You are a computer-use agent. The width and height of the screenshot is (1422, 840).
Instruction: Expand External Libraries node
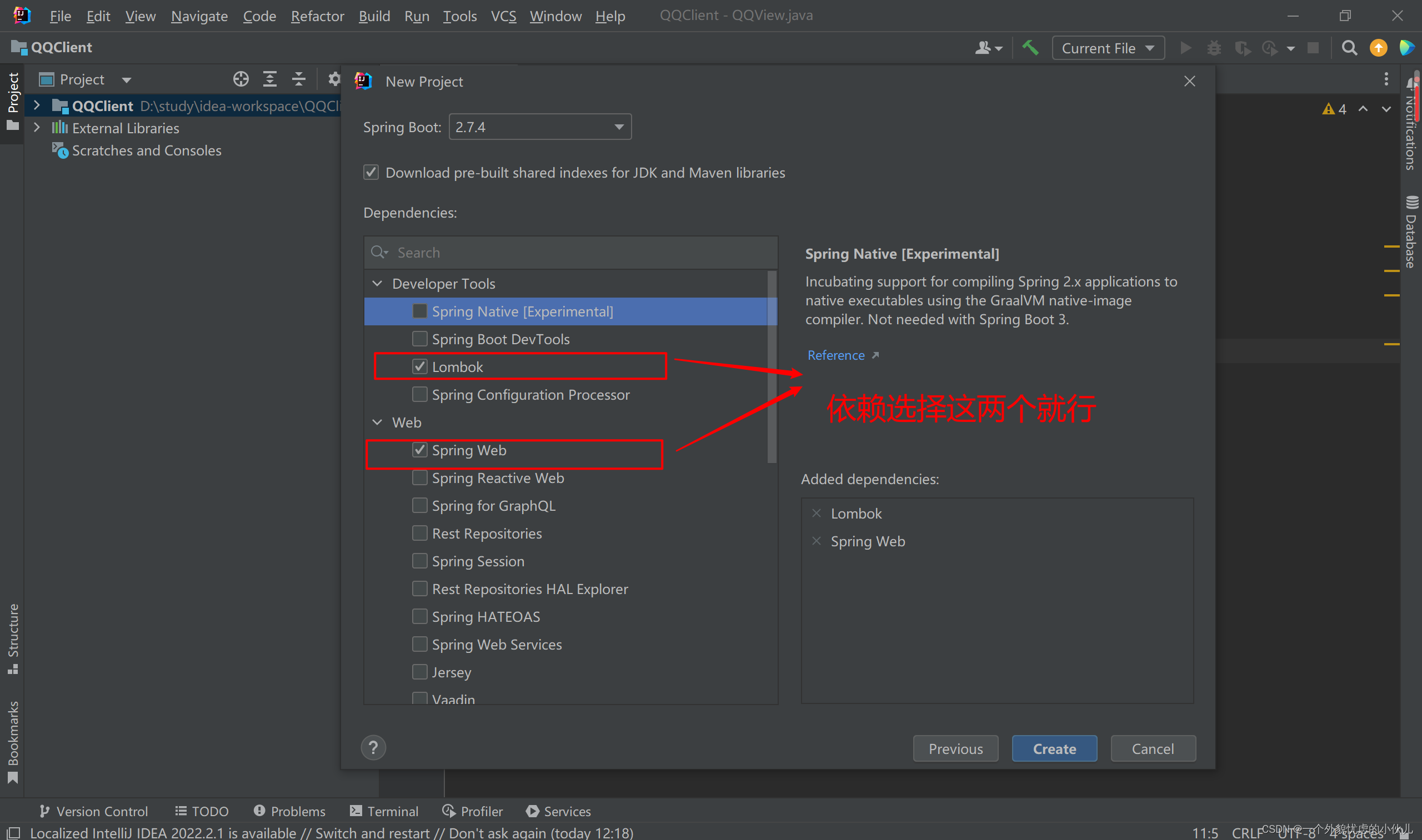[x=37, y=127]
